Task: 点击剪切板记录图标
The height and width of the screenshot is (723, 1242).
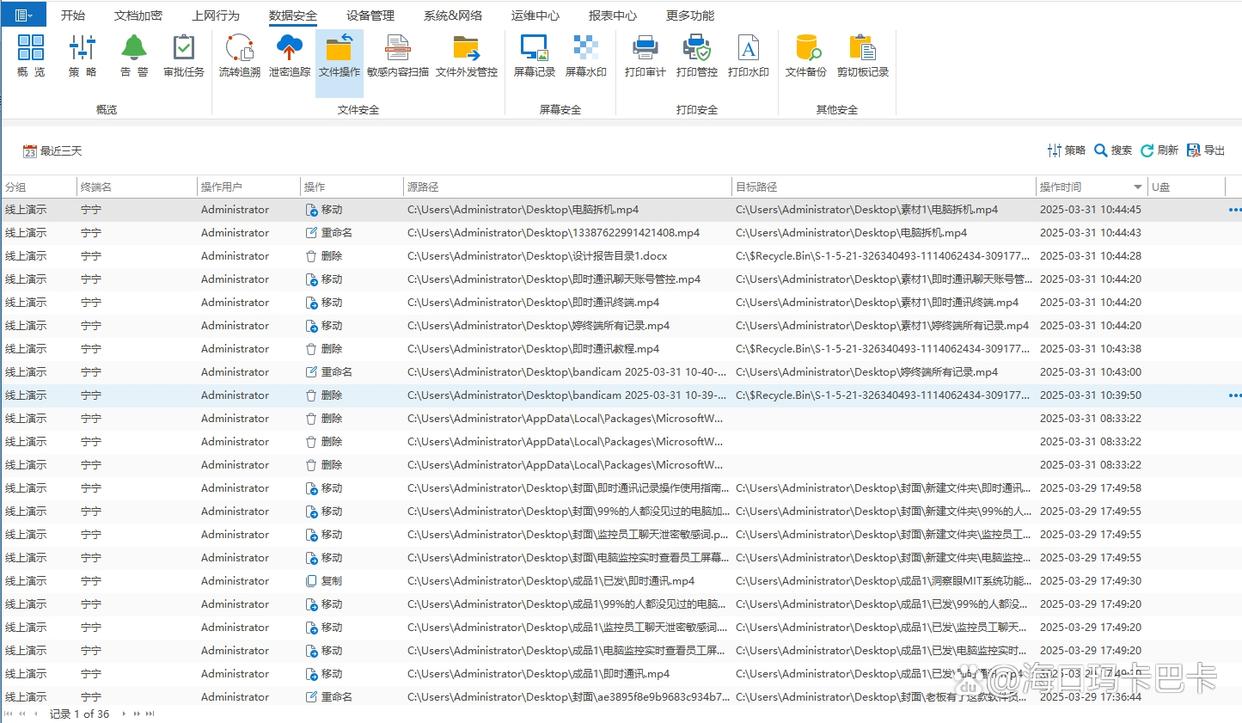Action: pyautogui.click(x=862, y=55)
